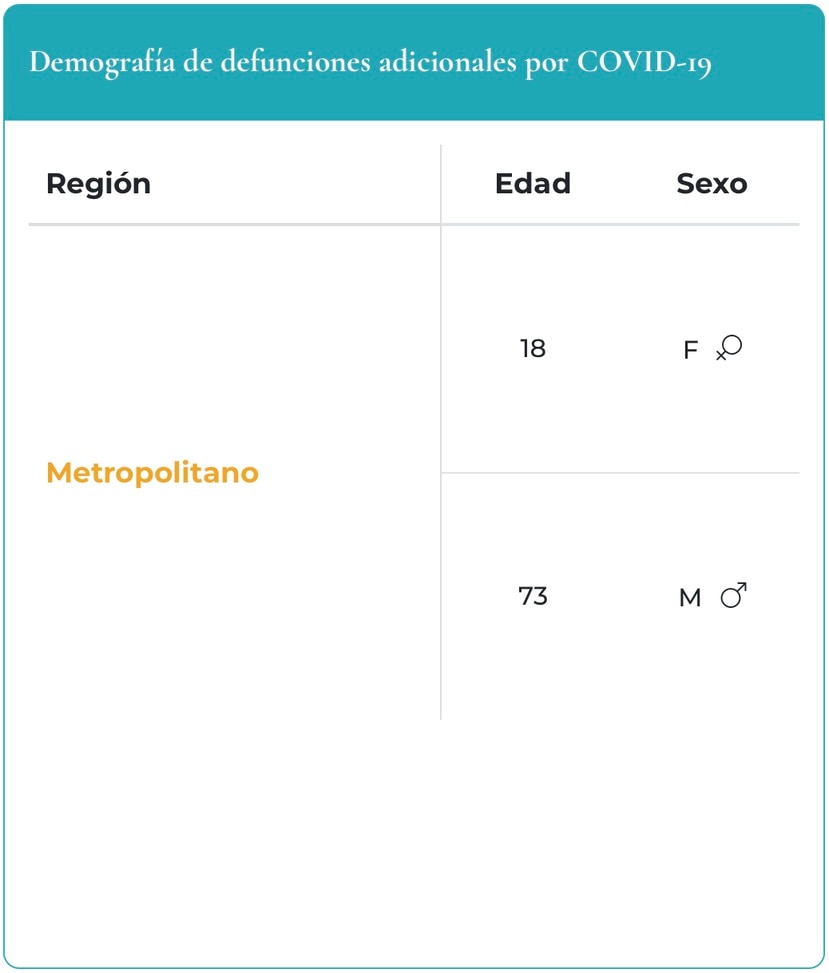Click the title Demografía de defunciones adicionales
829x973 pixels.
273,62
